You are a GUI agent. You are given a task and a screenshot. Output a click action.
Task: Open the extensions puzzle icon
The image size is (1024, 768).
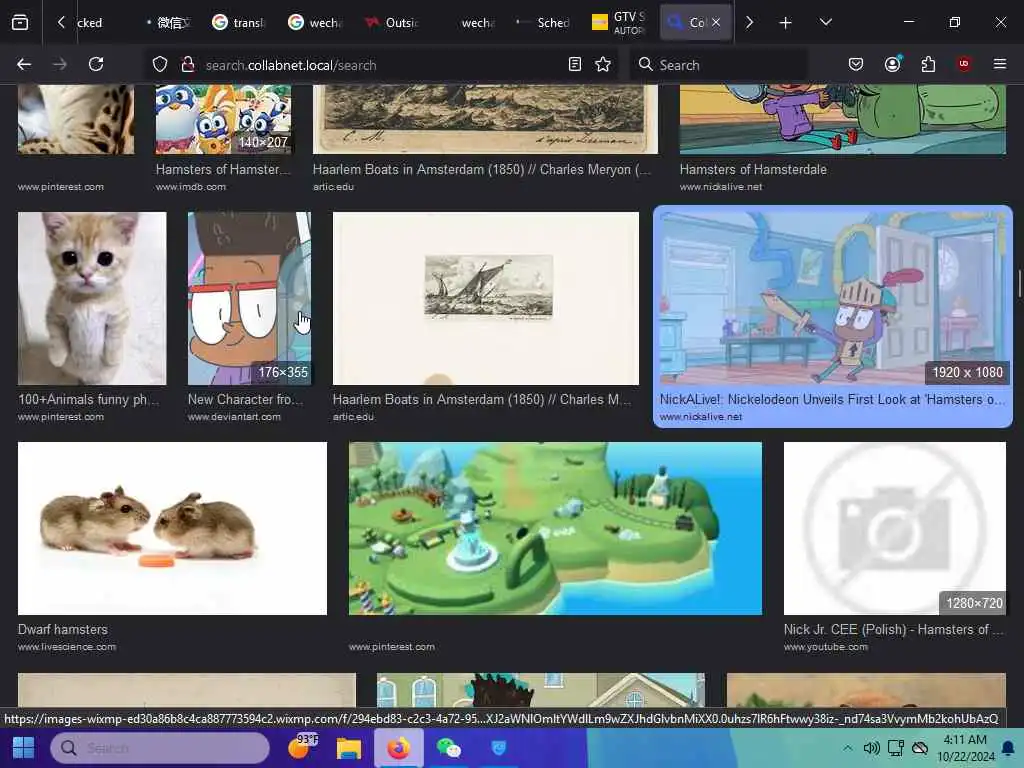coord(928,64)
